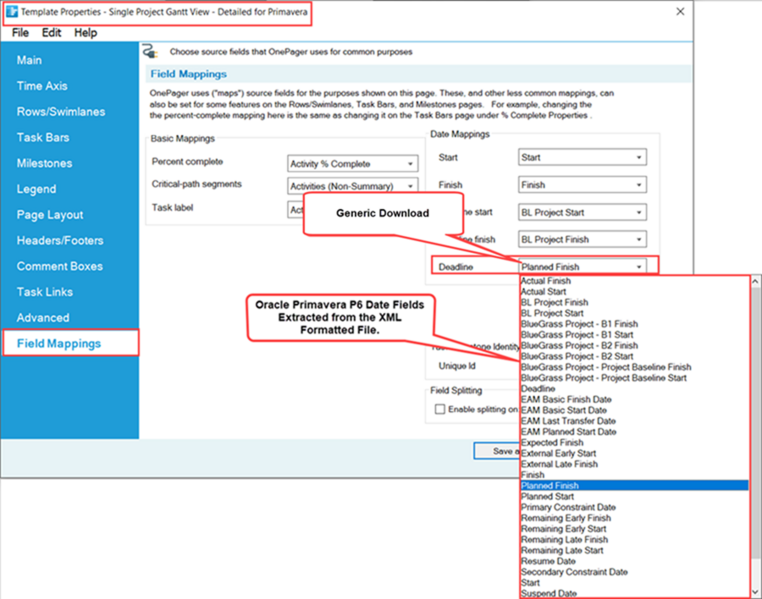
Task: Open the Percent complete dropdown
Action: click(x=352, y=164)
